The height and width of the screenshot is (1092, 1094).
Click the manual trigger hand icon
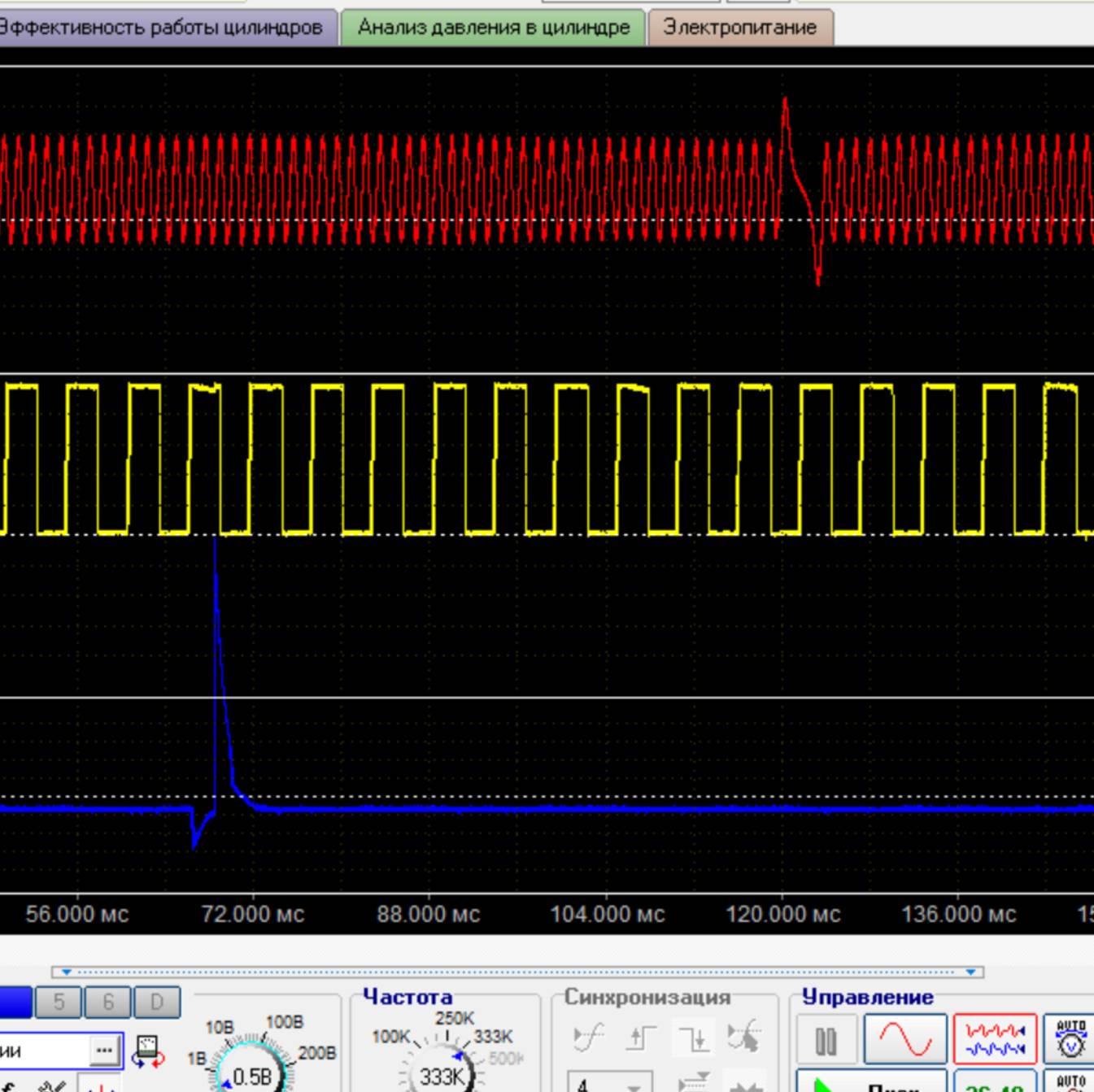tap(743, 1038)
